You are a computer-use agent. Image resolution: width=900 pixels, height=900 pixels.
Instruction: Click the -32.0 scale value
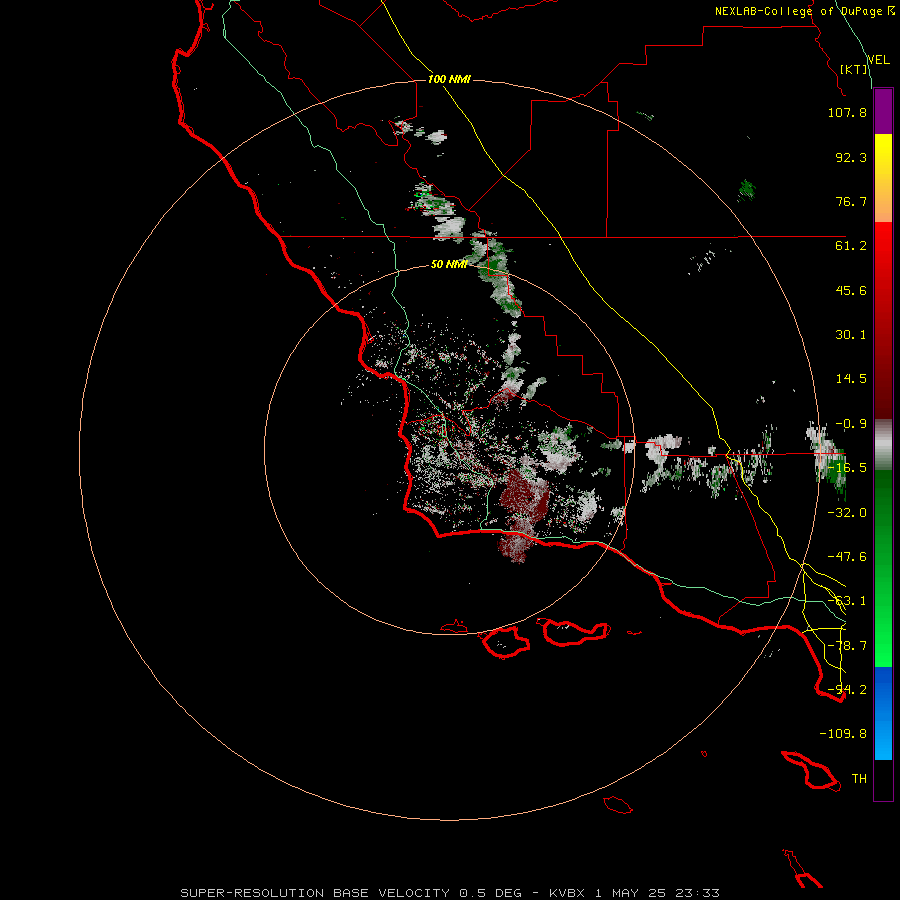[847, 513]
